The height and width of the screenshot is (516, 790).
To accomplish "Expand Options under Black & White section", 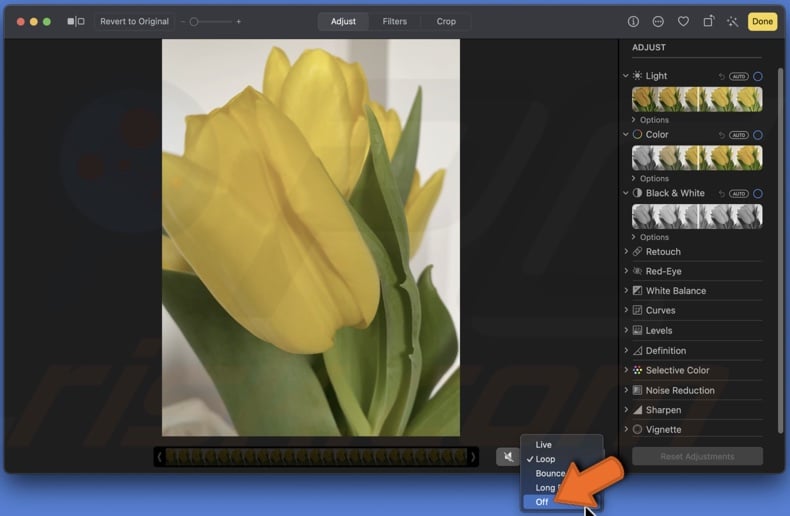I will 650,237.
